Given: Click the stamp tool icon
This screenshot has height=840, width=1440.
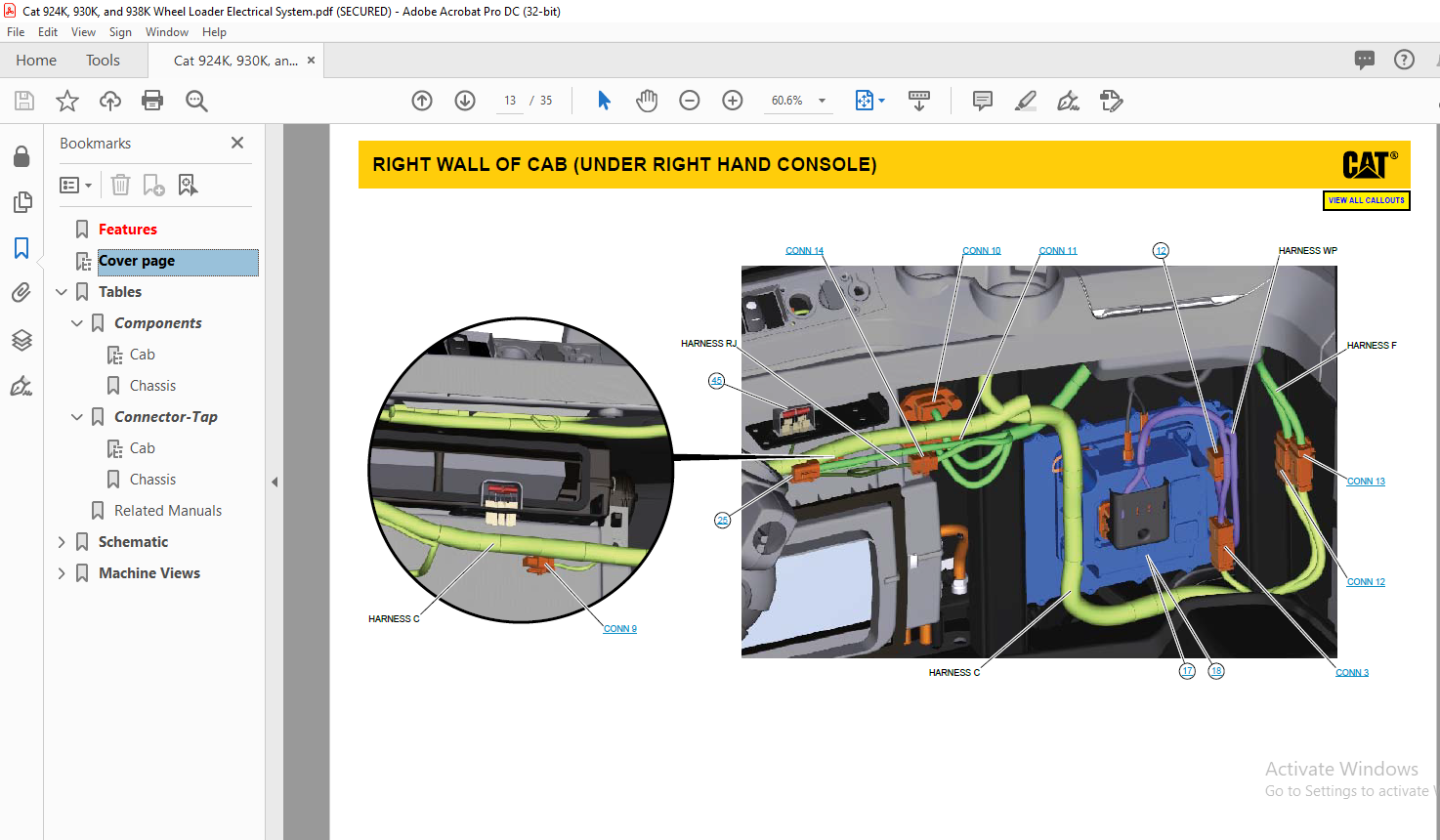Looking at the screenshot, I should pyautogui.click(x=1111, y=101).
